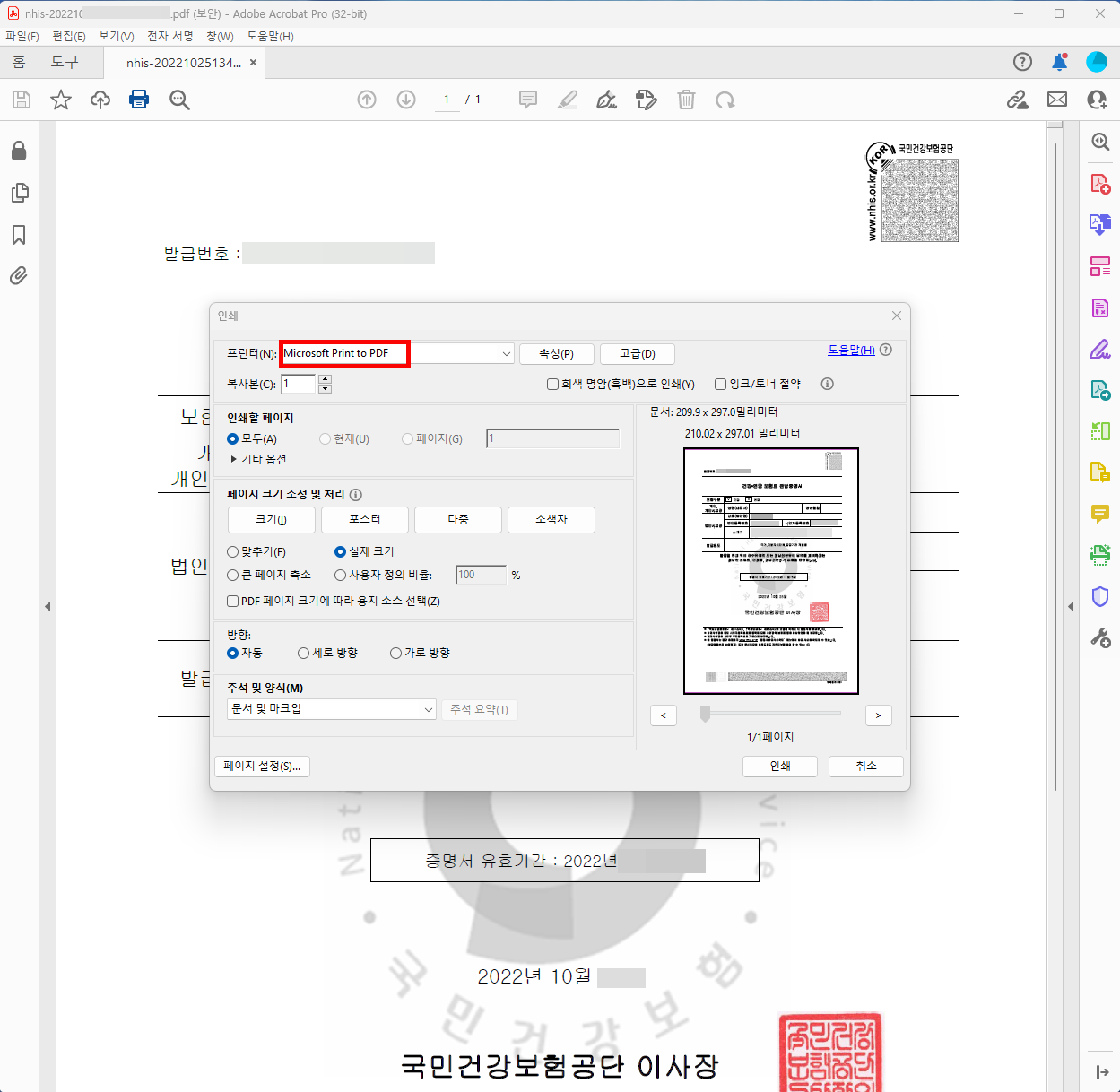
Task: Open the 문서 및 마크업 dropdown
Action: point(332,709)
